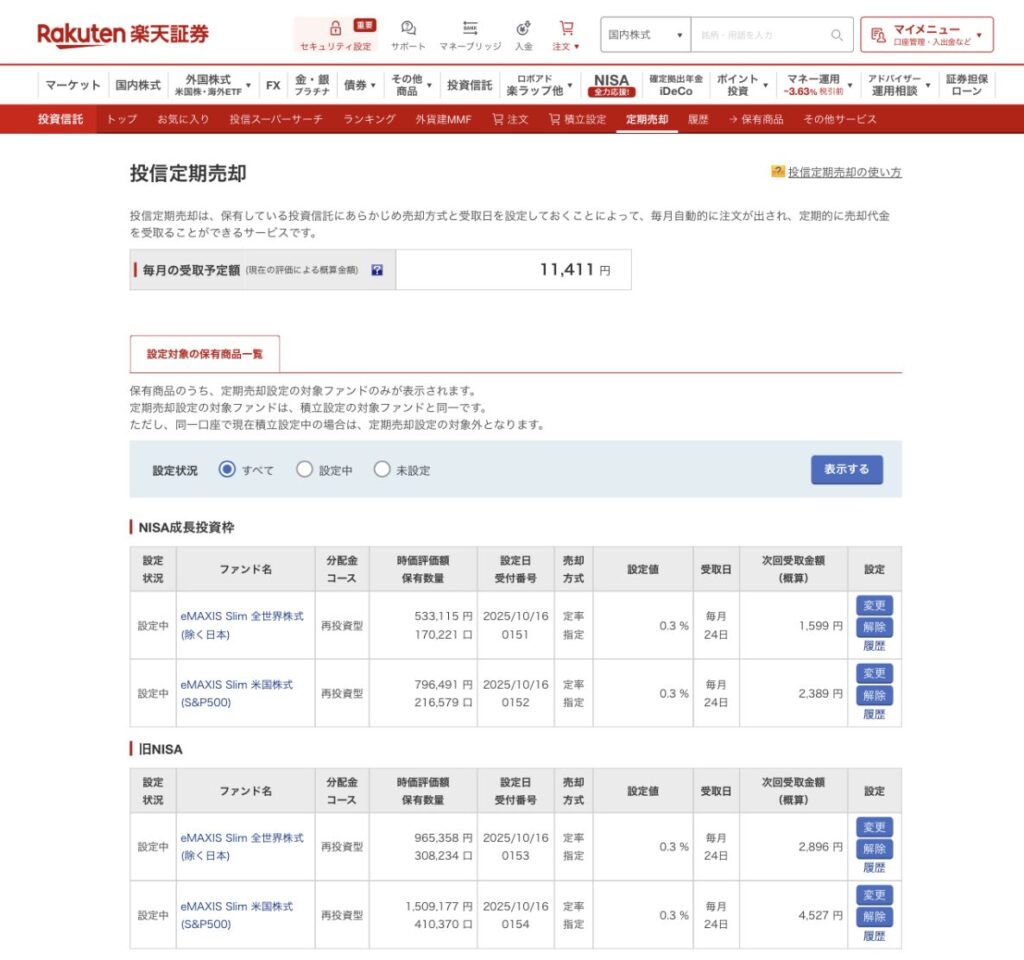Viewport: 1024px width, 960px height.
Task: Click 解除 for the 旧NISA S&P500 fund
Action: click(x=874, y=917)
